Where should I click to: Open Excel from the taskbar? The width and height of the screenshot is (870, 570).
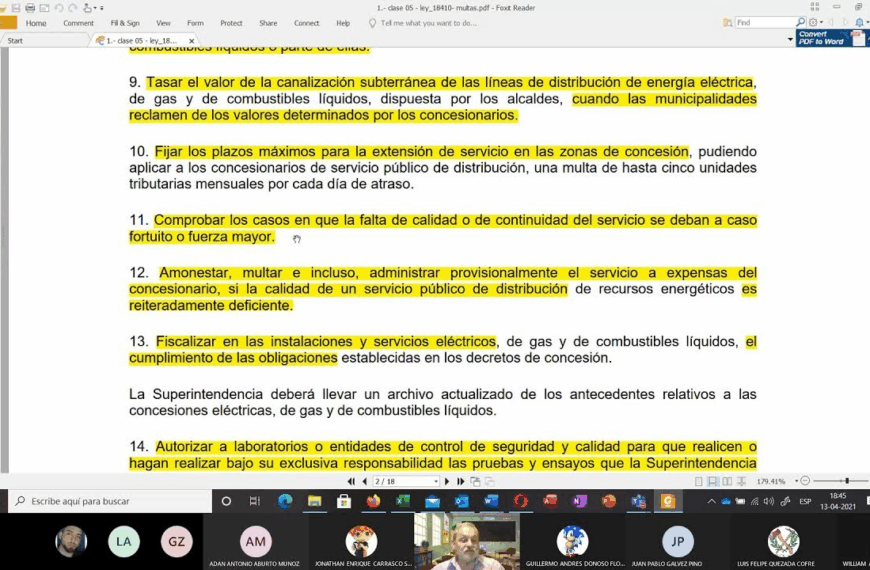click(x=403, y=501)
